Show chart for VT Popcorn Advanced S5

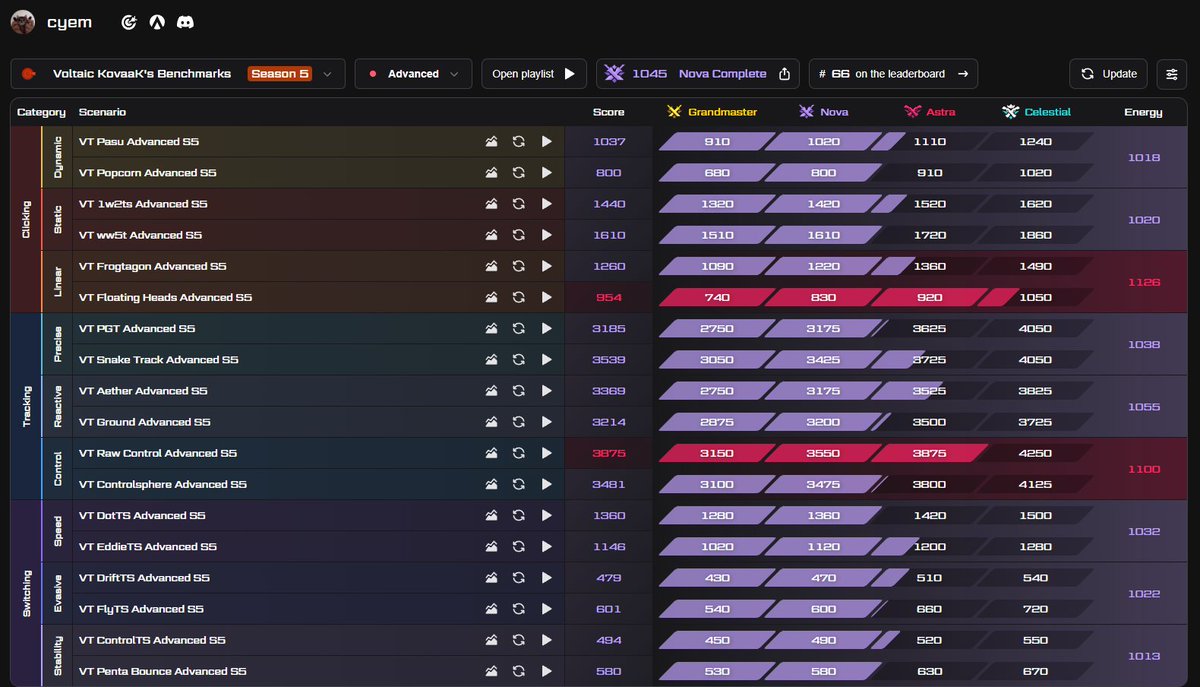click(491, 173)
